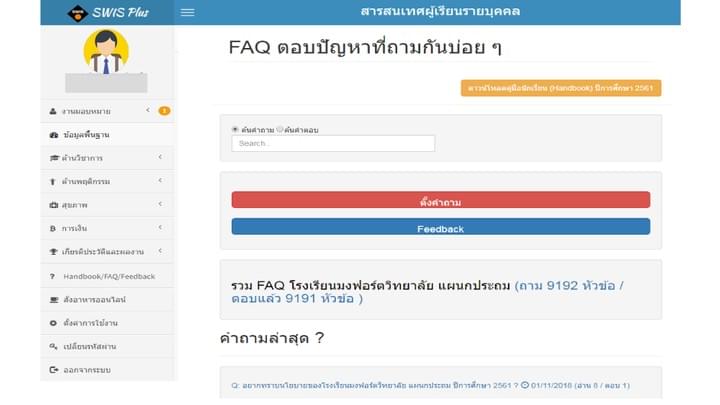Expand the การเงิน submenu chevron
The width and height of the screenshot is (720, 405).
pos(160,227)
